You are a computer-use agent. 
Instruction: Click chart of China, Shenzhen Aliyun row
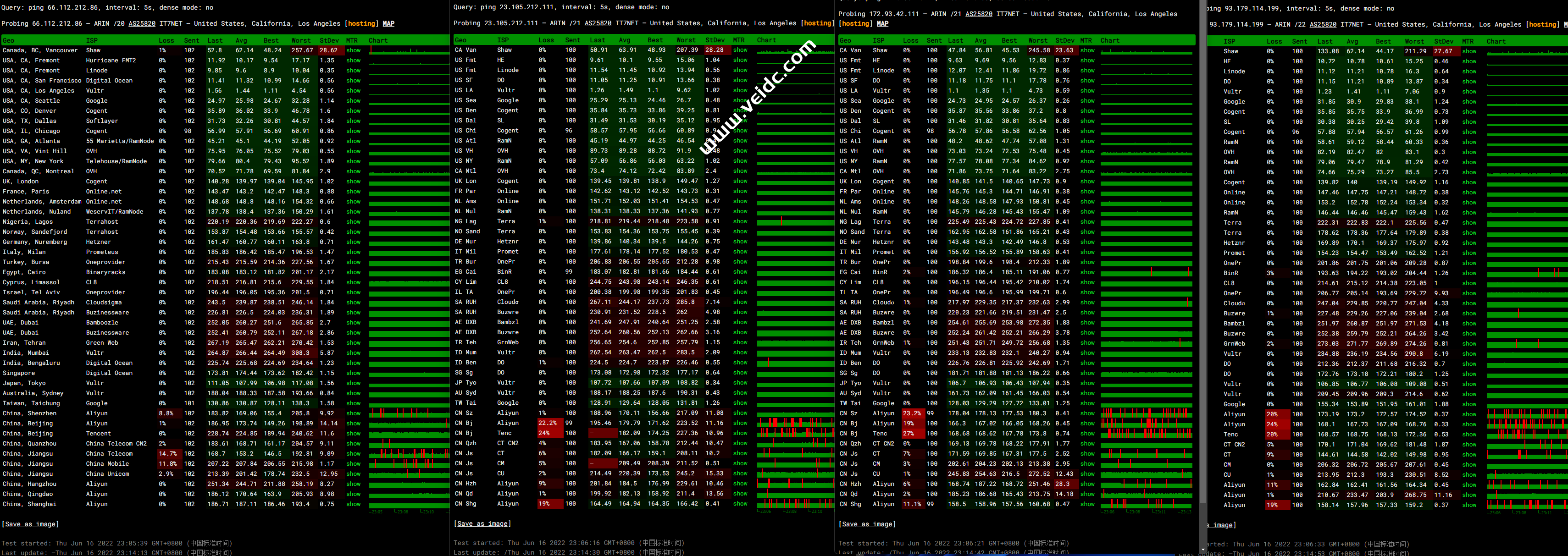tap(409, 413)
